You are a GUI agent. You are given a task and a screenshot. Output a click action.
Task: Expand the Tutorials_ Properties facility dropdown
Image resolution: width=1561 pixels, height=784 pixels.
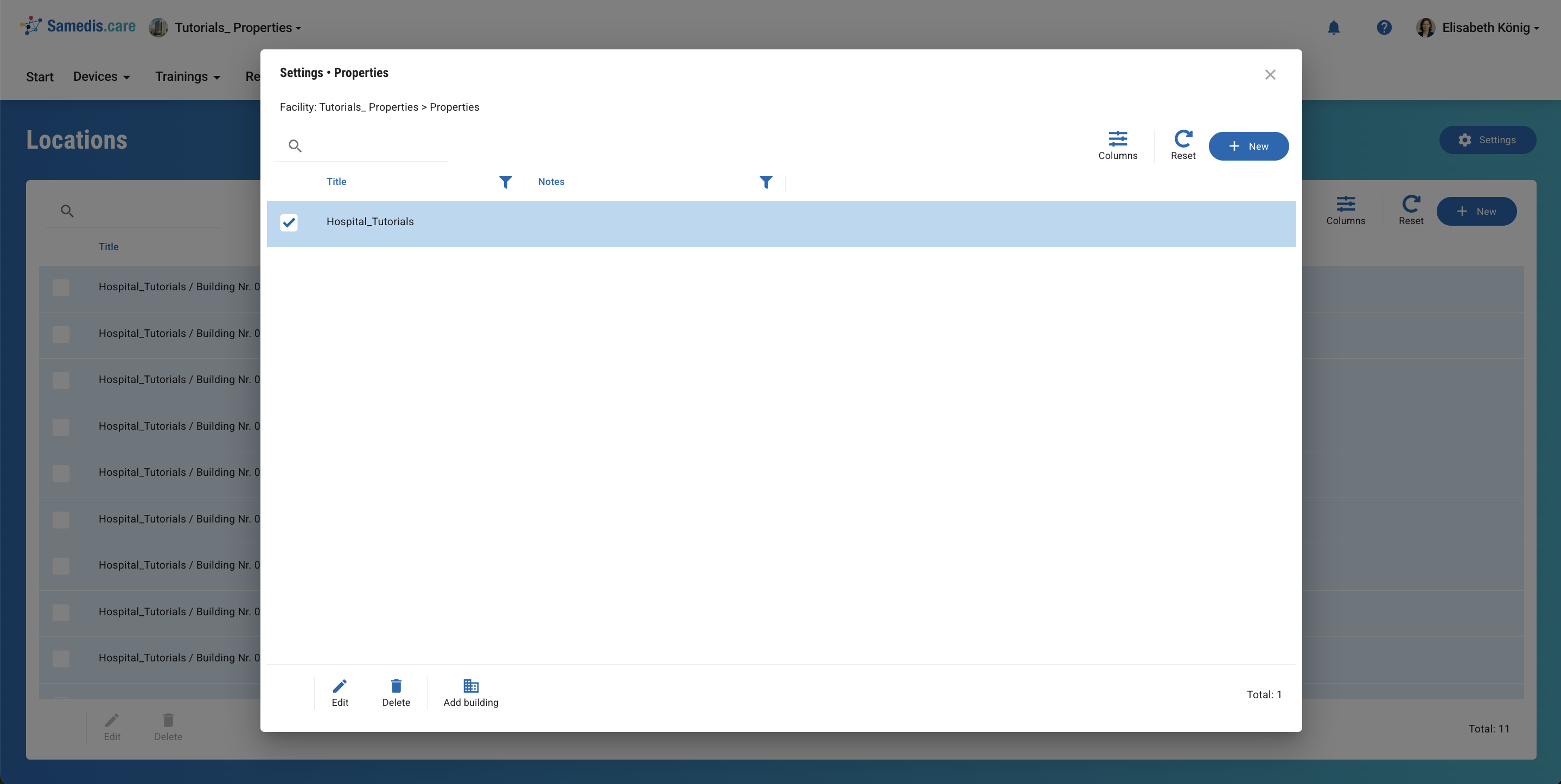click(x=238, y=28)
